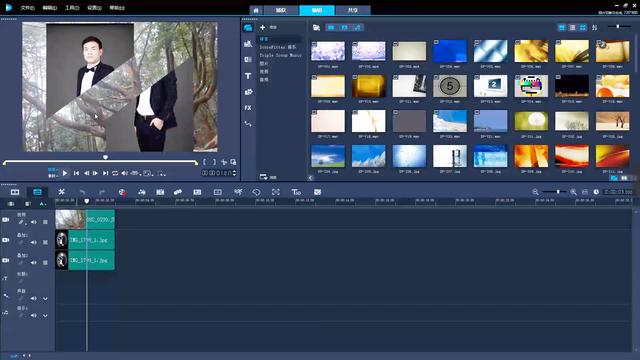Mute the first overlay track
640x360 pixels.
33,242
